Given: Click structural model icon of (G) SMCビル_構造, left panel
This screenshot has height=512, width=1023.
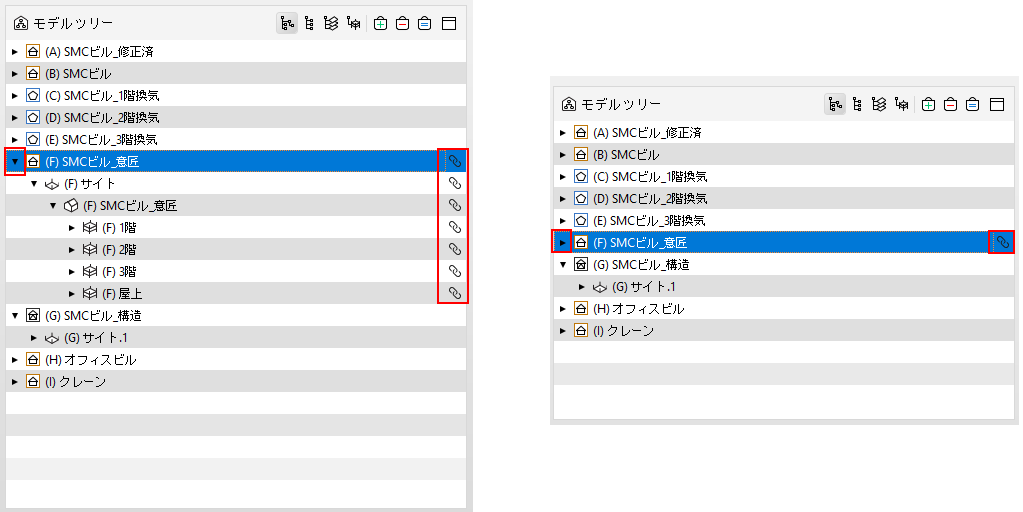Looking at the screenshot, I should (x=33, y=316).
